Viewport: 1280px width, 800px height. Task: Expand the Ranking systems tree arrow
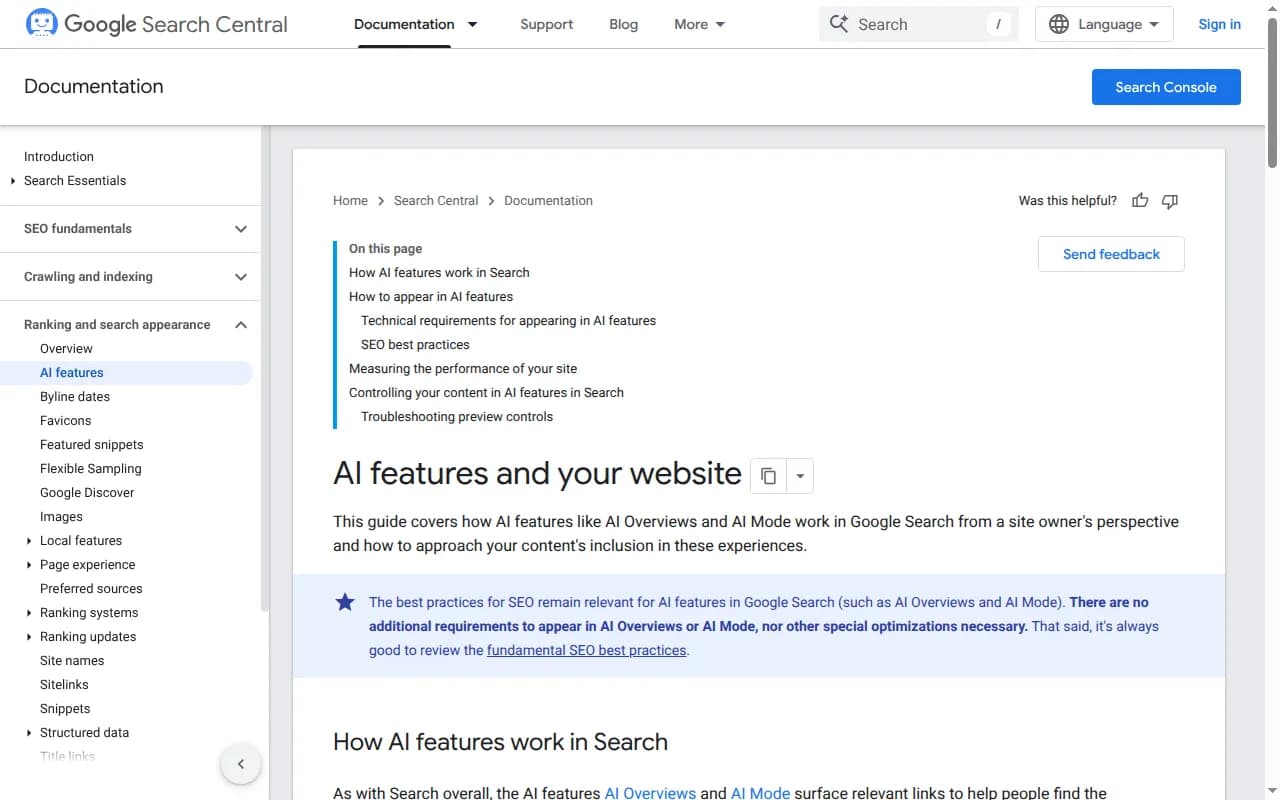[x=29, y=613]
